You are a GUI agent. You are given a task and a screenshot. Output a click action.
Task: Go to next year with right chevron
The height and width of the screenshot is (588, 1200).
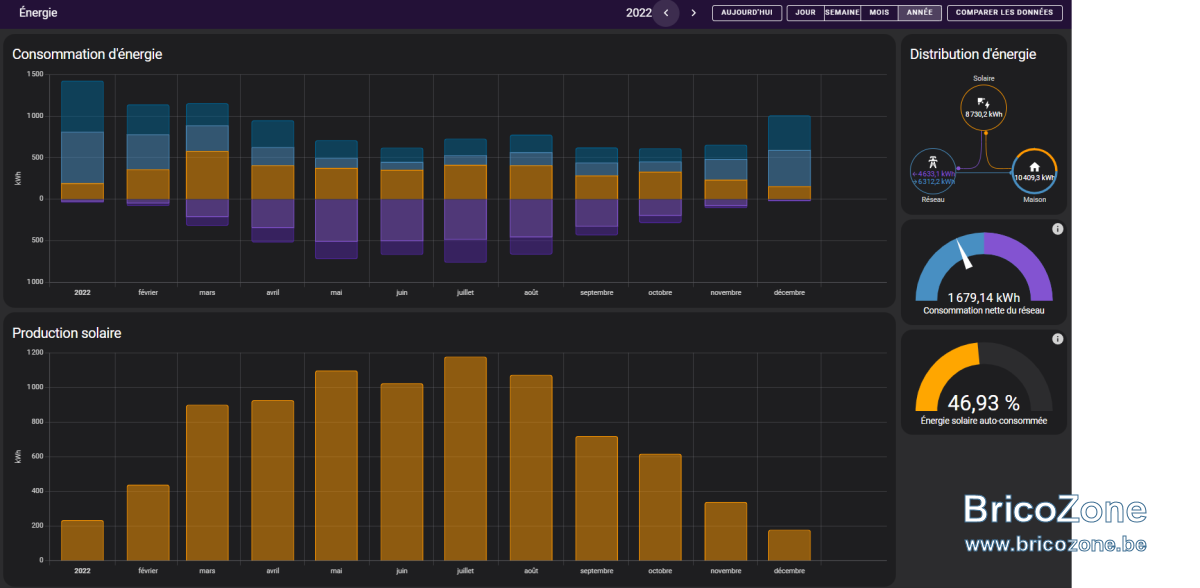[693, 13]
